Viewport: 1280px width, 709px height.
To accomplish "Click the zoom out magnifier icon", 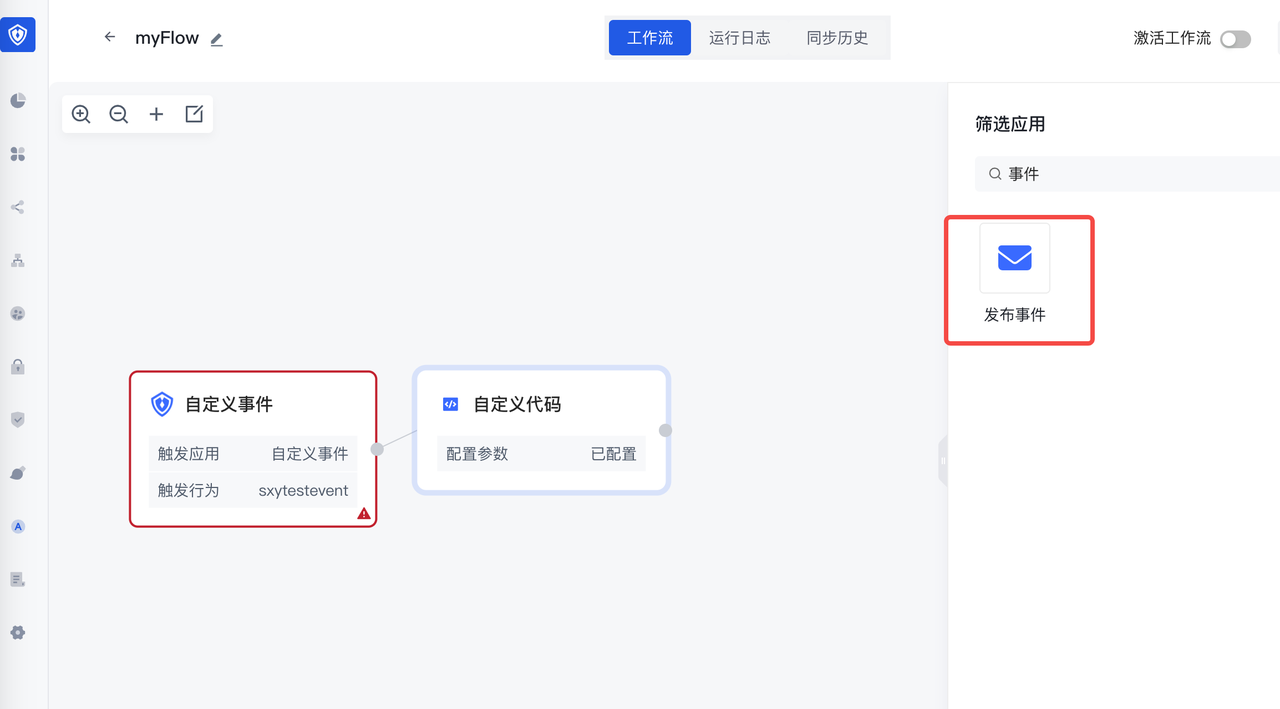I will coord(119,114).
